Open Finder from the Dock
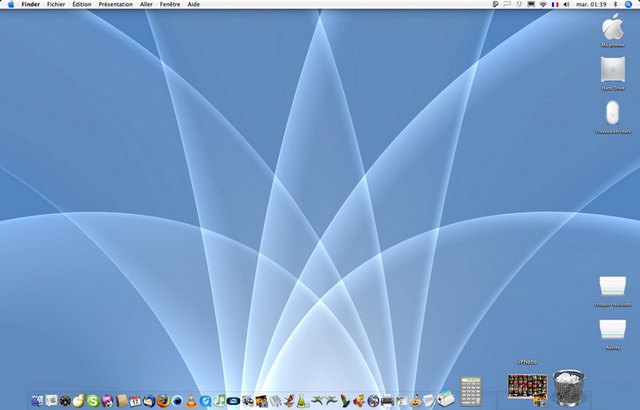Image resolution: width=640 pixels, height=410 pixels. pos(38,401)
